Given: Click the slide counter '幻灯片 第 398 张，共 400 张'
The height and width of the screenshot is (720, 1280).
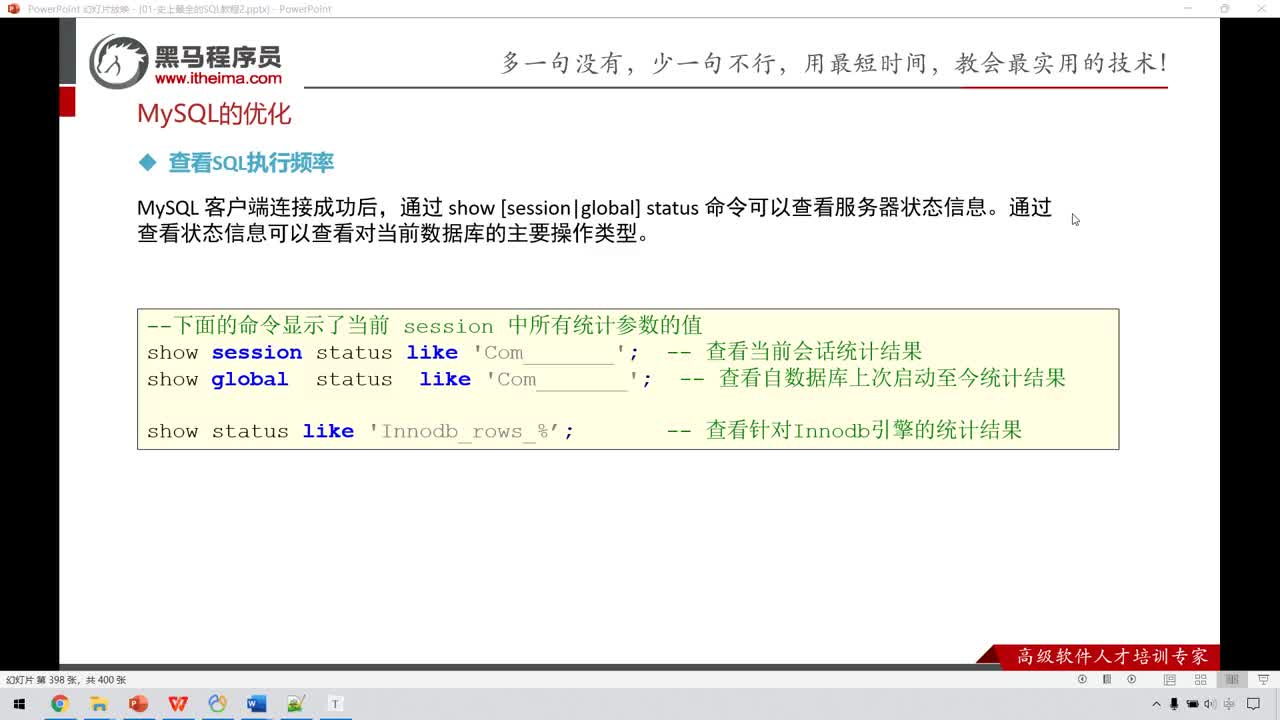Looking at the screenshot, I should [66, 680].
